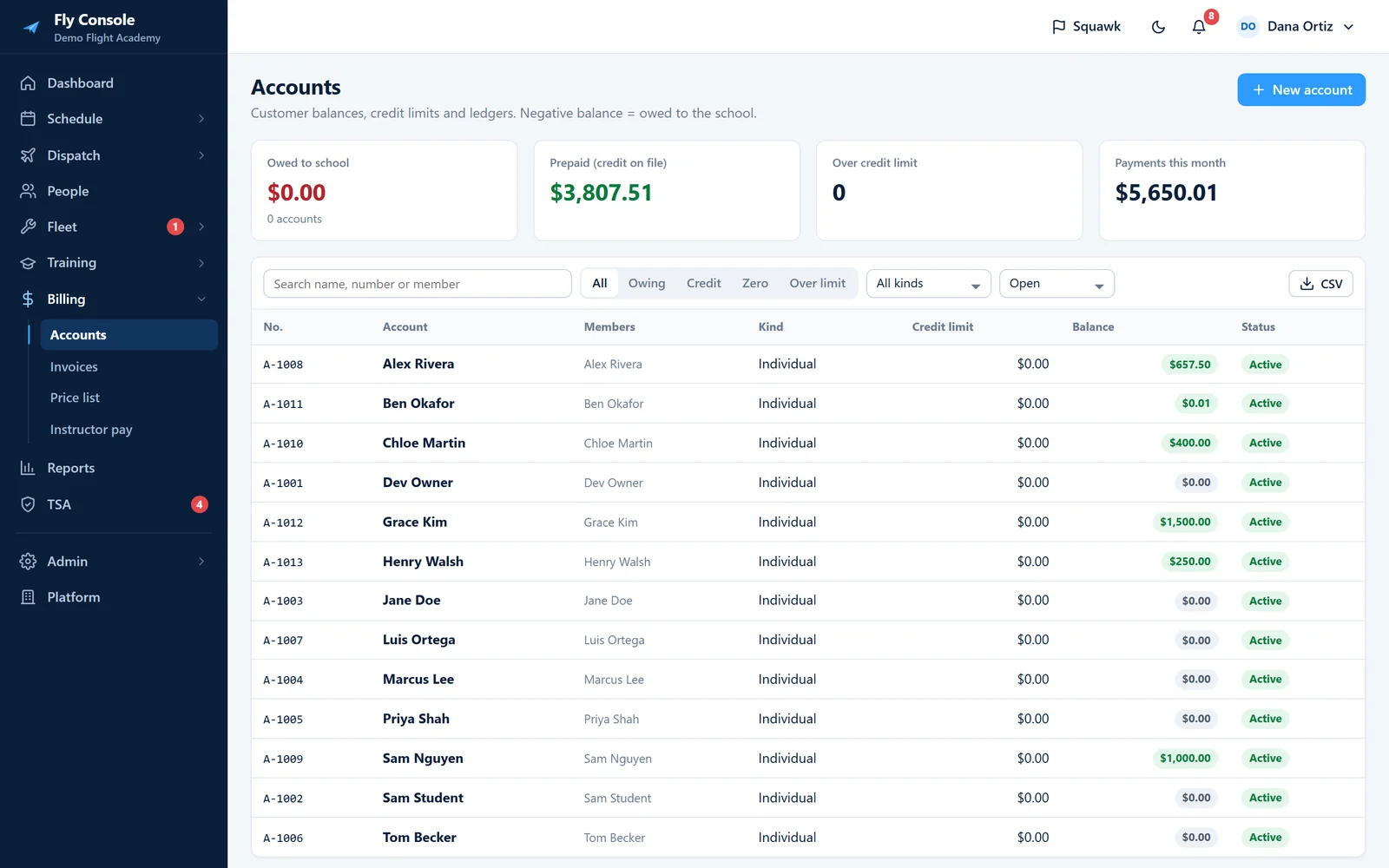
Task: Click the Fleet badge showing 1
Action: tap(175, 227)
